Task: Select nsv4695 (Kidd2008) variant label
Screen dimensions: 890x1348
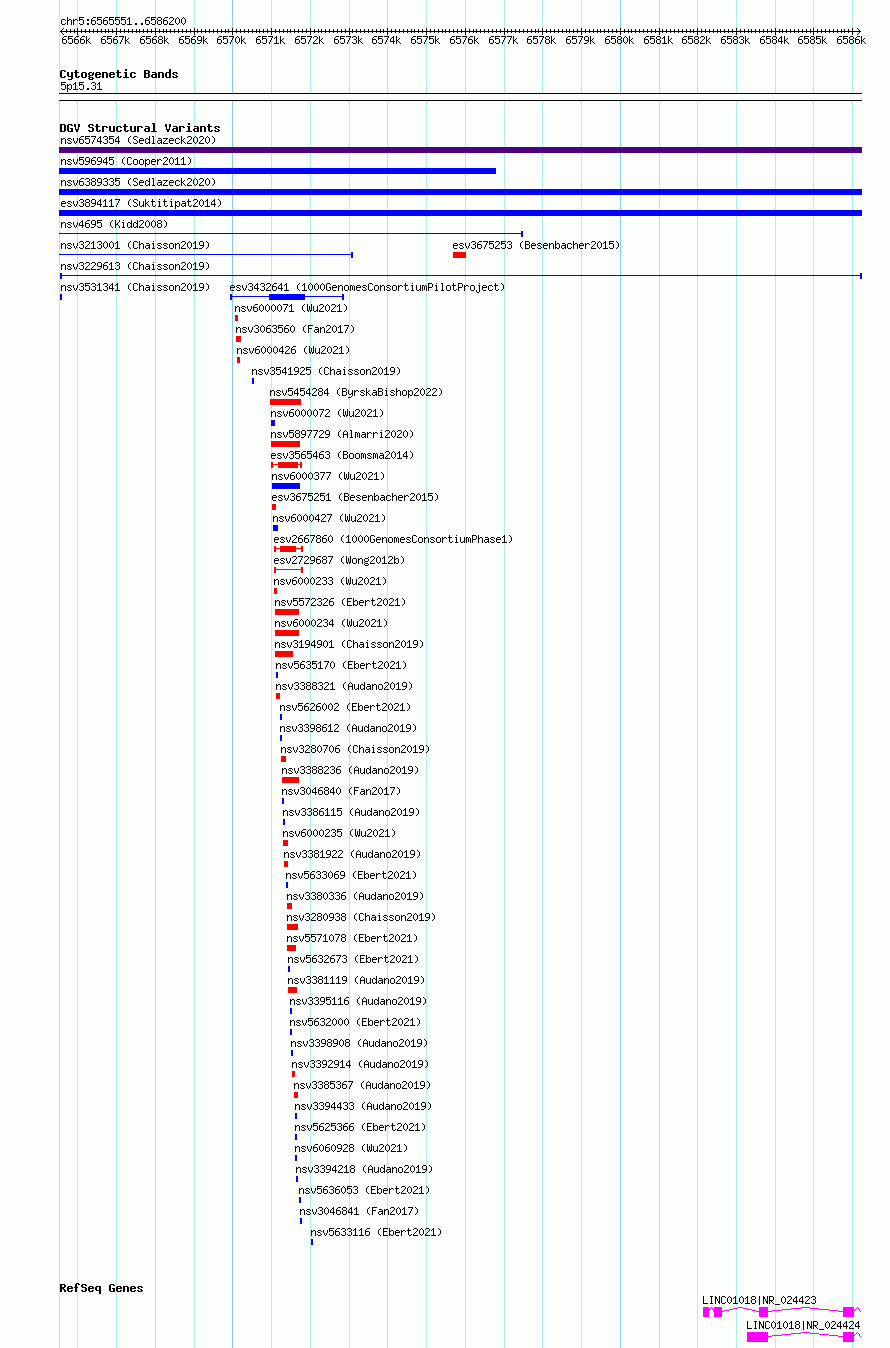Action: click(114, 225)
